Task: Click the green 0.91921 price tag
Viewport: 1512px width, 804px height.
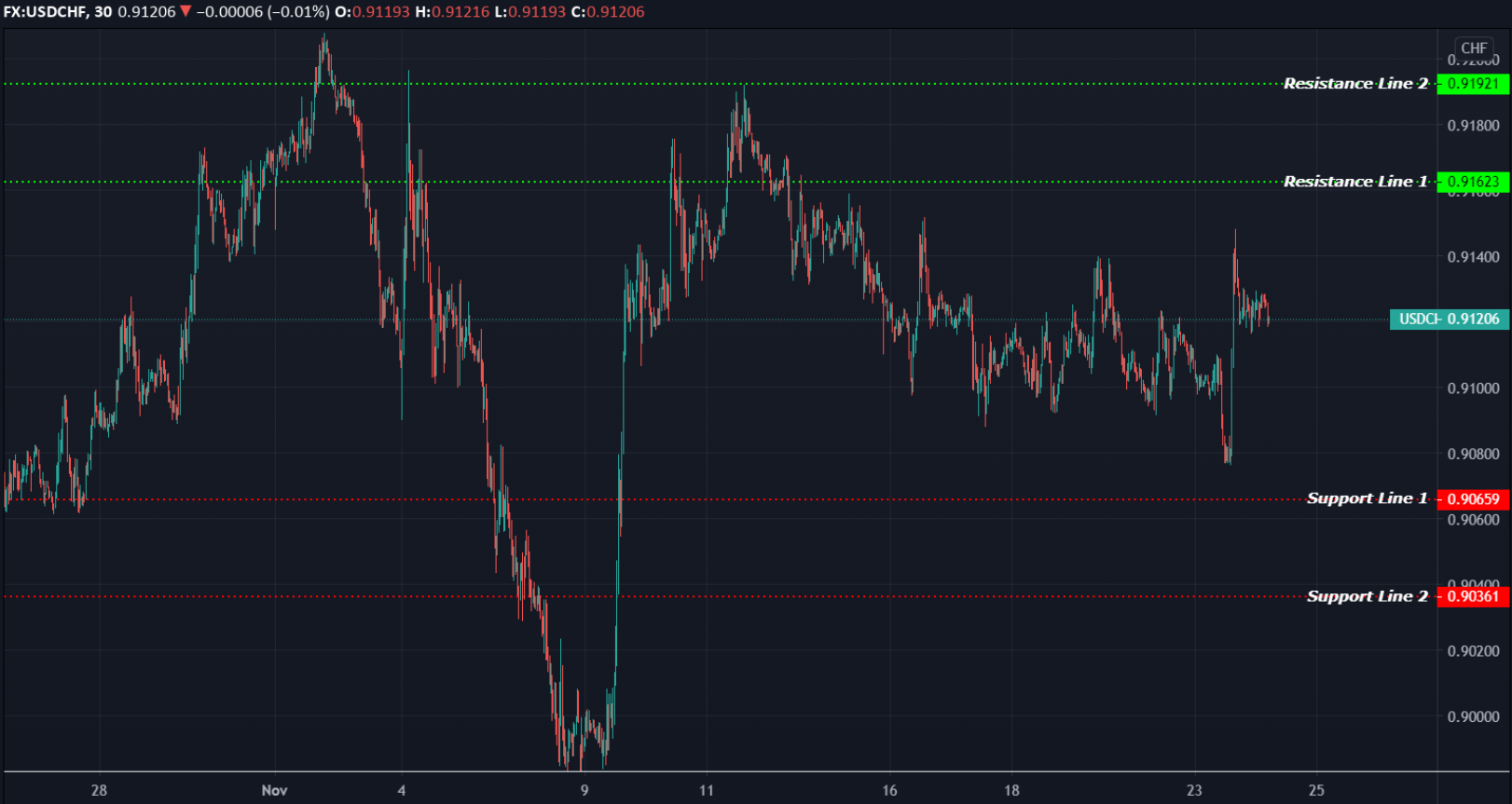Action: click(x=1473, y=84)
